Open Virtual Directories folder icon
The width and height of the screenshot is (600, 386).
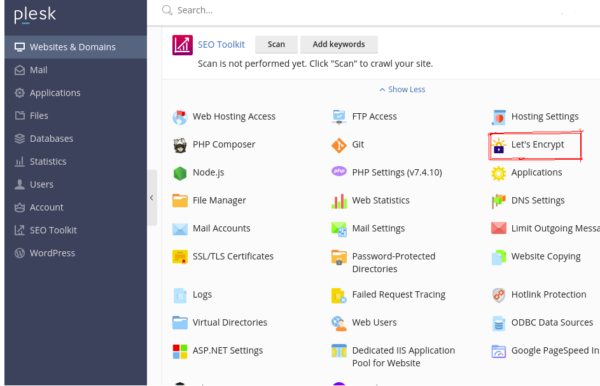click(179, 322)
